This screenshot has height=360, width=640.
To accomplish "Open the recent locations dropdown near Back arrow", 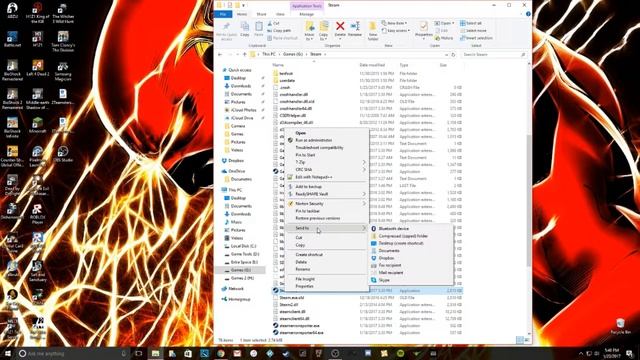I will (238, 54).
